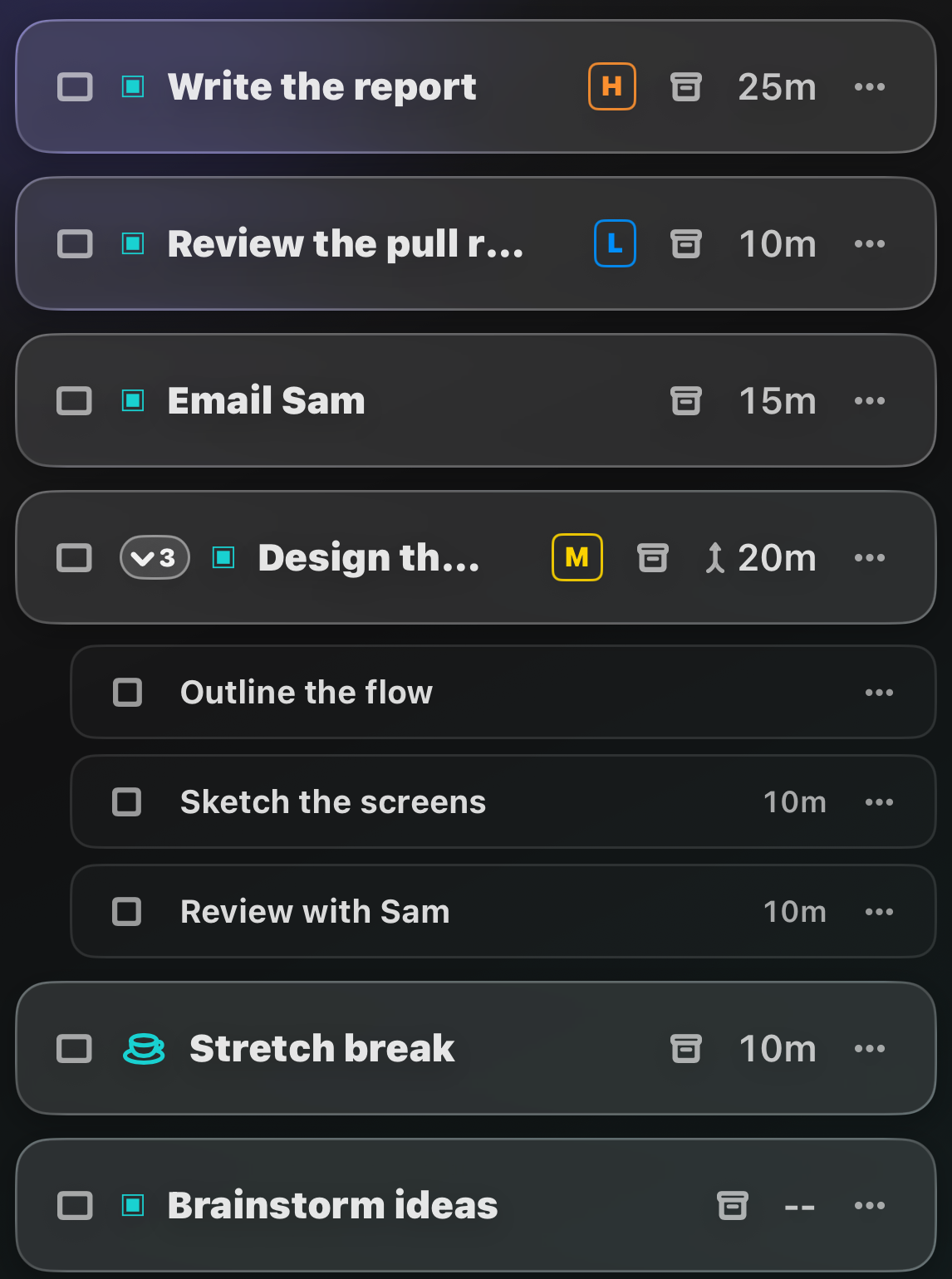Viewport: 952px width, 1279px height.
Task: Set a duration for Brainstorm ideas
Action: point(799,1206)
